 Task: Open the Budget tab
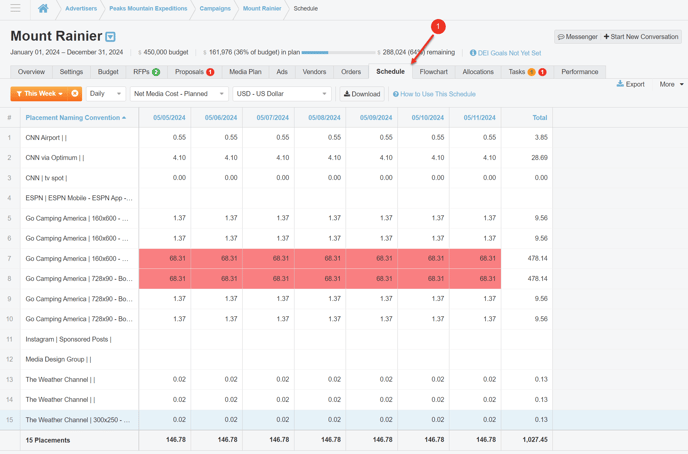pos(108,72)
